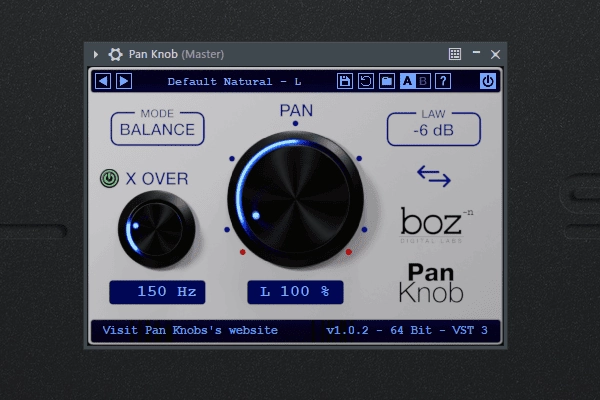Click the L 100 % pan value field
Image resolution: width=600 pixels, height=400 pixels.
pyautogui.click(x=295, y=292)
